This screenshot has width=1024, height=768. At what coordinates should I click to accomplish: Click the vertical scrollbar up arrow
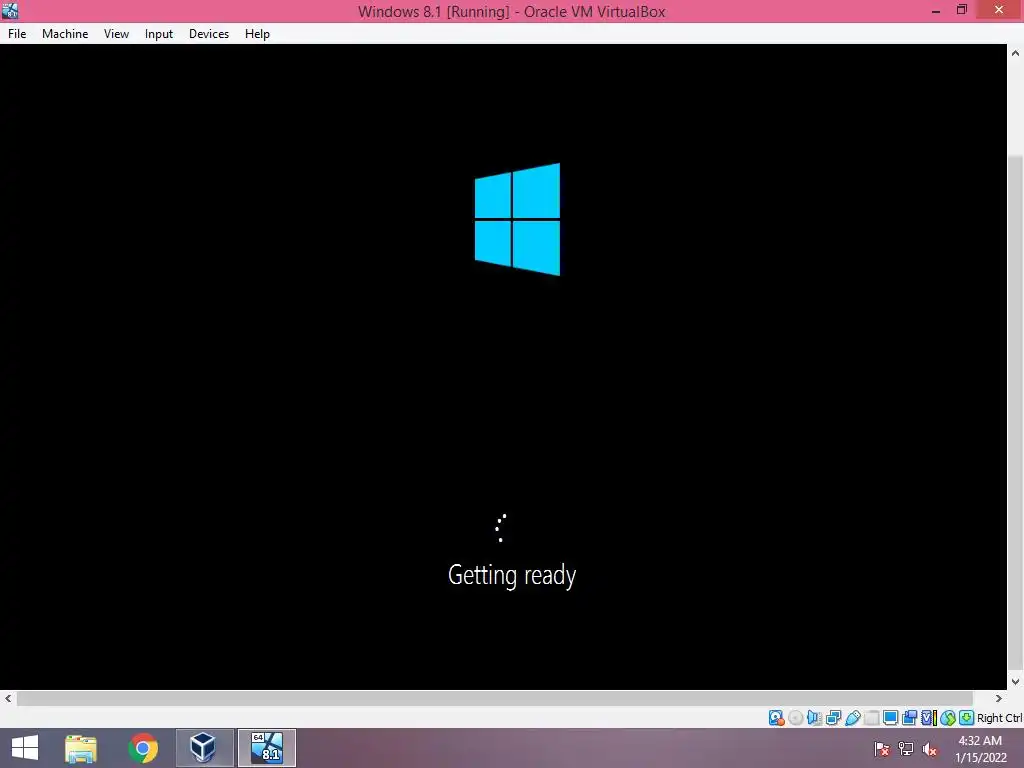point(1016,54)
